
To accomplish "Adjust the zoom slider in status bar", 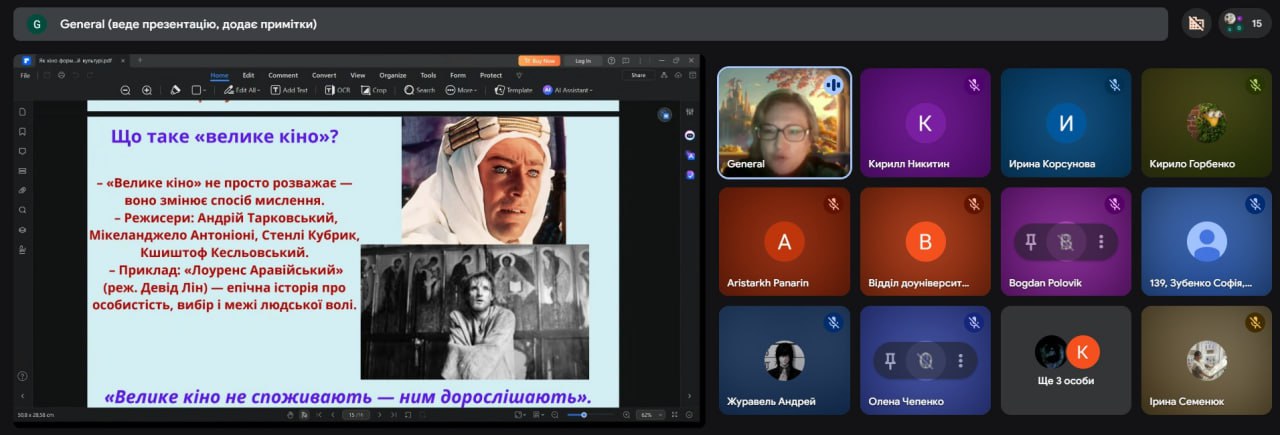I will [584, 414].
